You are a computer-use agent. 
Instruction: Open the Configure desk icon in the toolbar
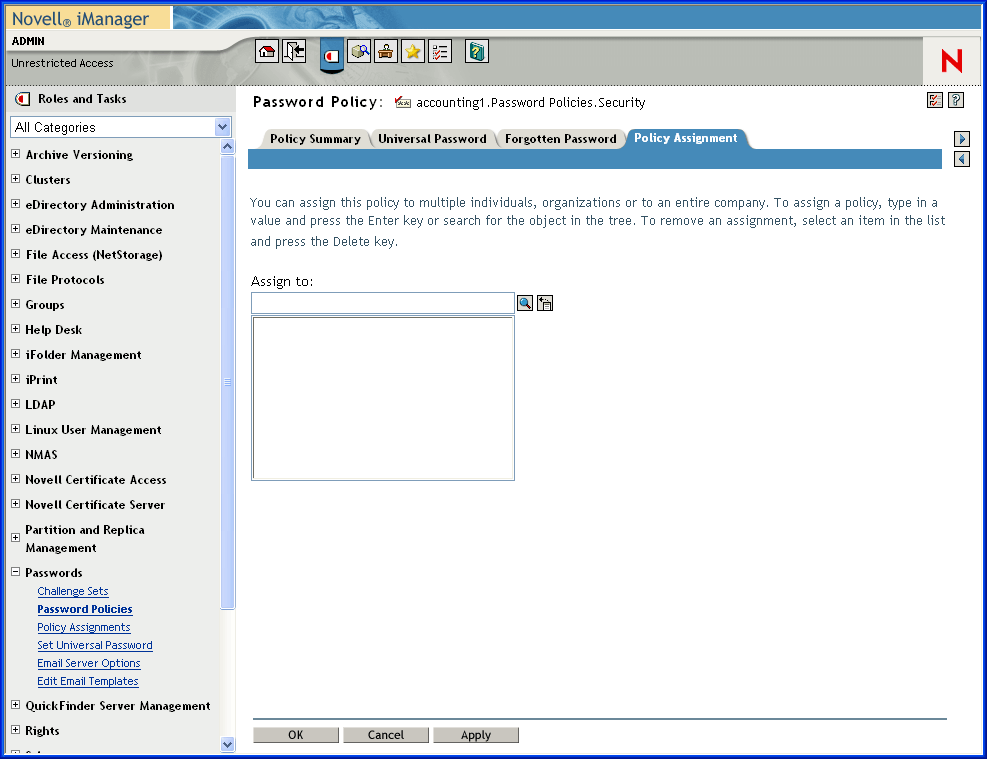pos(385,50)
